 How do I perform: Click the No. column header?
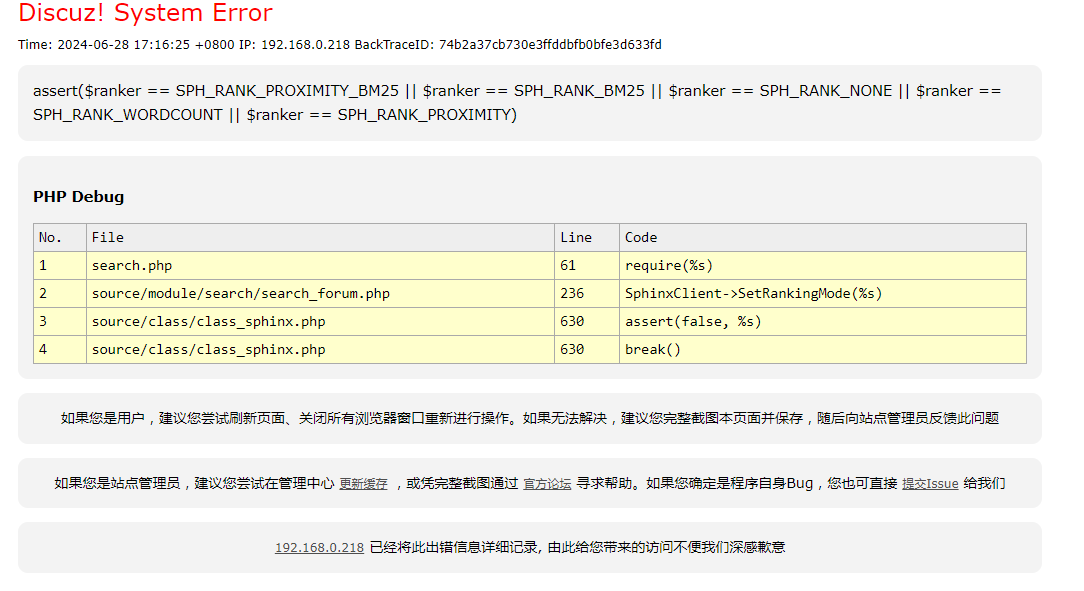50,237
